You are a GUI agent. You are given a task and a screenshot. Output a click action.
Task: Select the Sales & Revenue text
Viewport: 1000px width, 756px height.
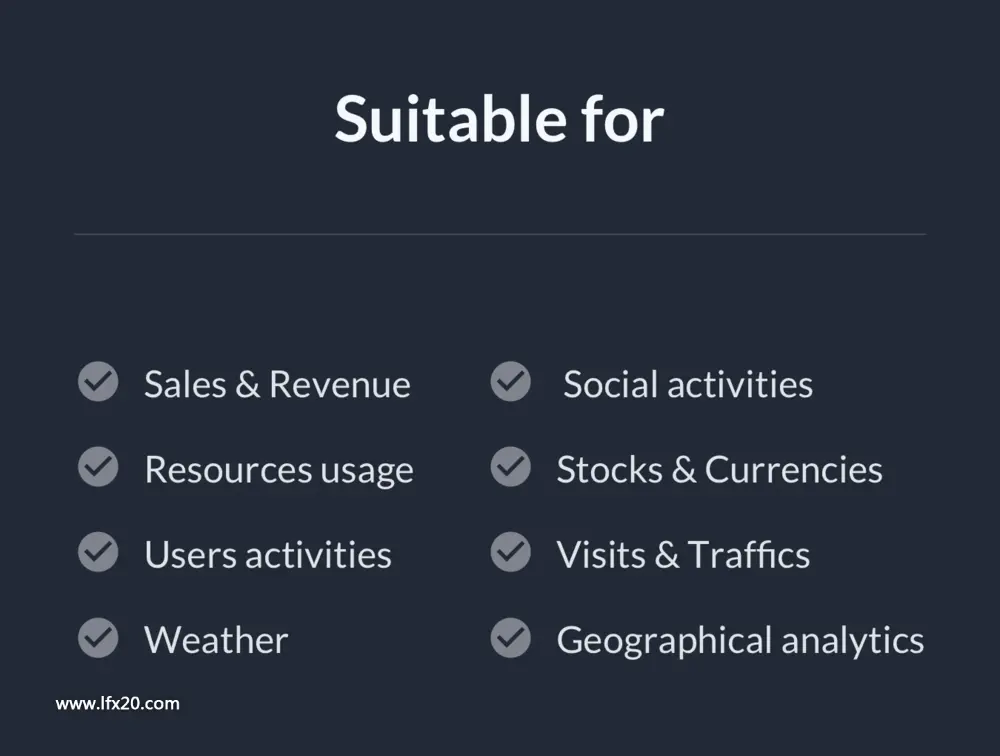(x=277, y=384)
